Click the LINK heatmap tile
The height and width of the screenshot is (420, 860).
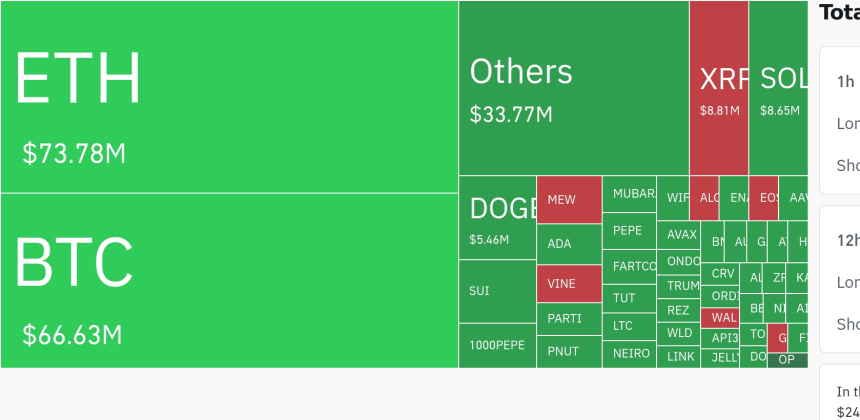(679, 356)
